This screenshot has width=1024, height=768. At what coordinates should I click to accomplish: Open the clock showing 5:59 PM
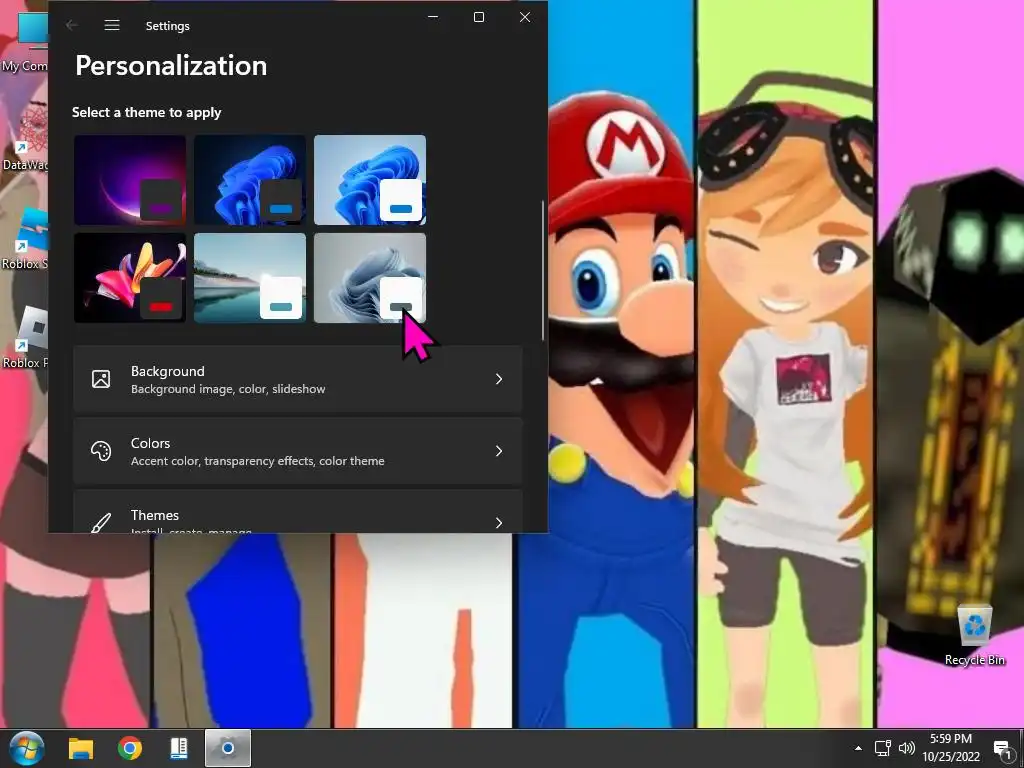pos(951,748)
